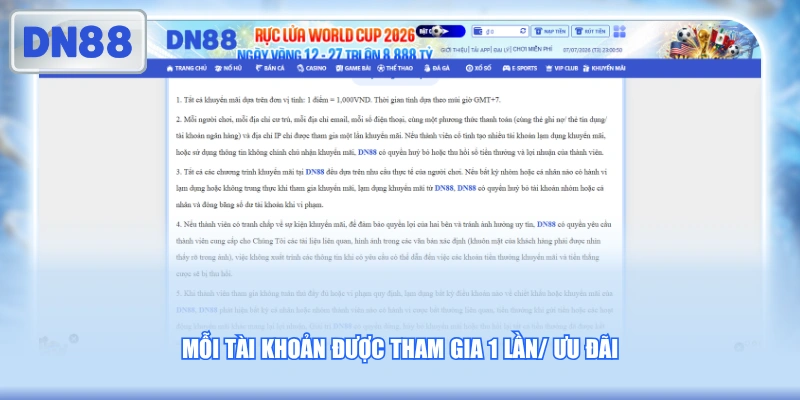Image resolution: width=800 pixels, height=400 pixels.
Task: Open the THỂ THAO menu
Action: point(394,68)
